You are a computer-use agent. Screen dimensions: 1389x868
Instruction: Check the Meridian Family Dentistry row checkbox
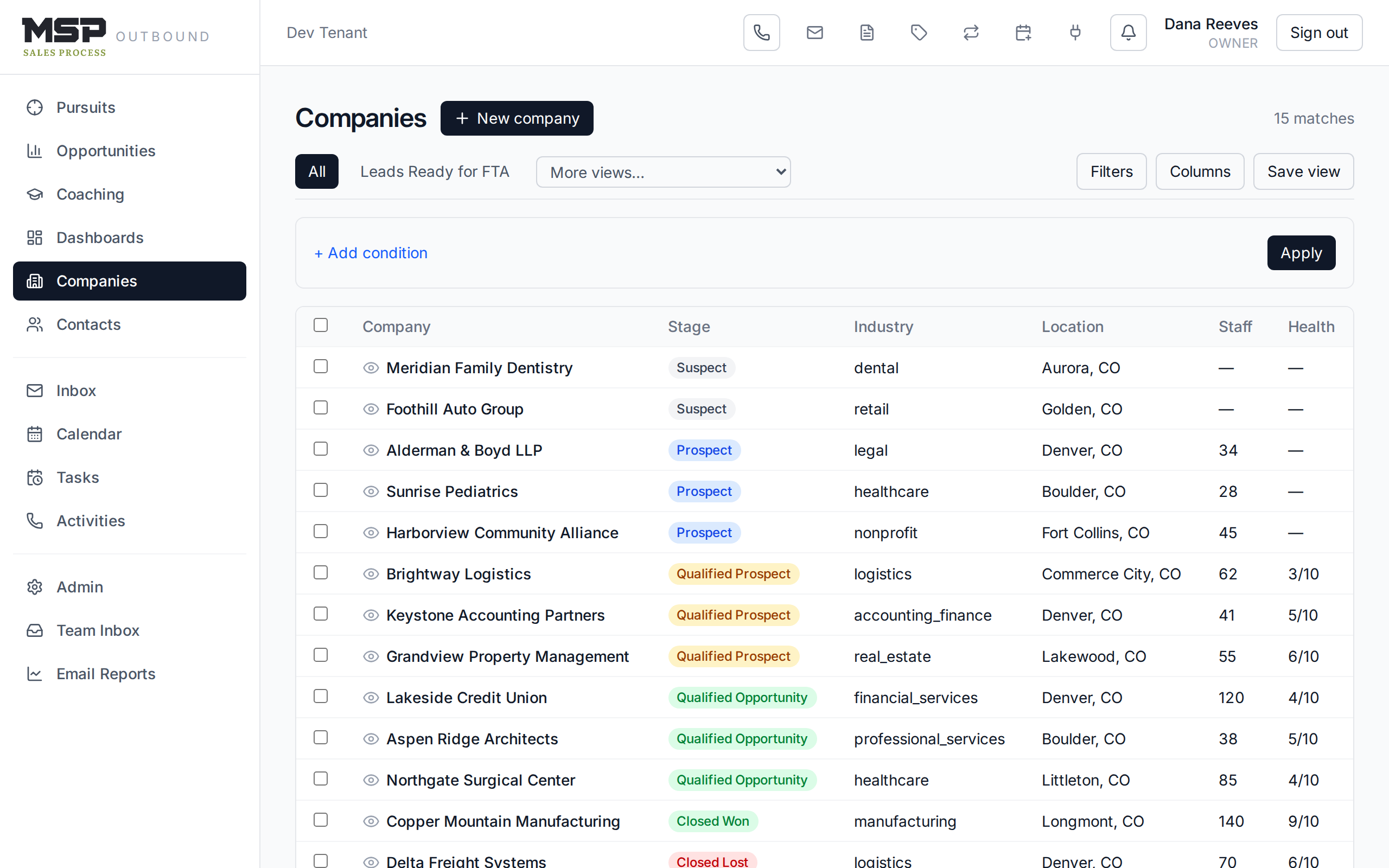pos(320,366)
